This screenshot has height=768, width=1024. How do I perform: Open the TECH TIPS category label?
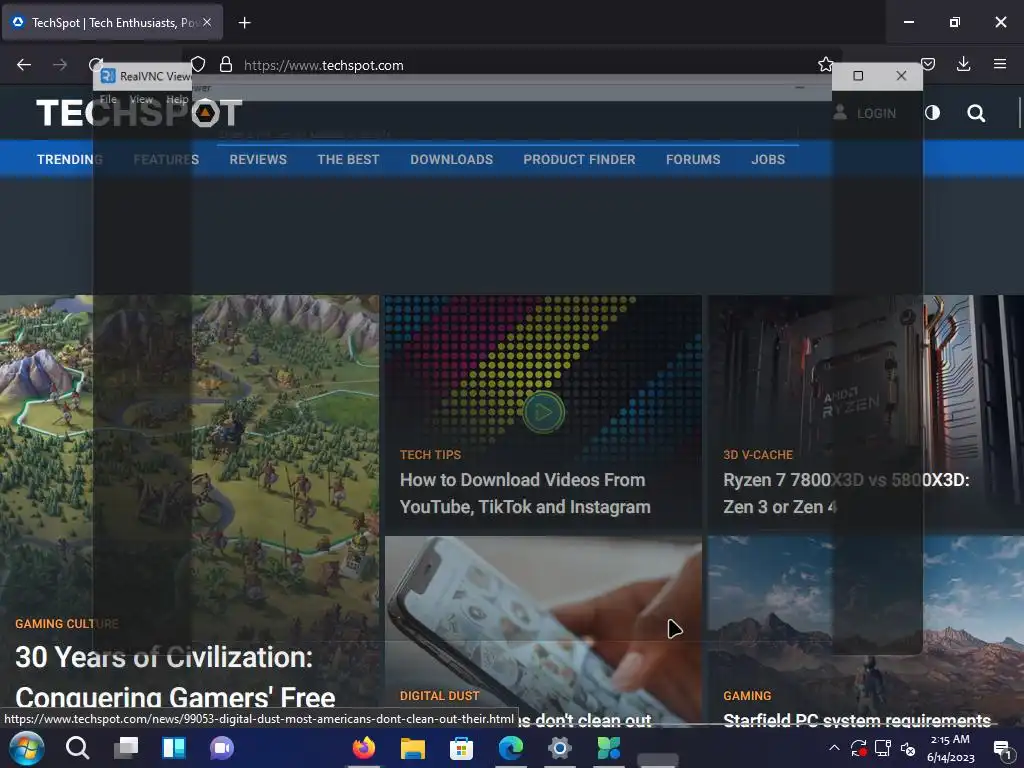(x=430, y=455)
